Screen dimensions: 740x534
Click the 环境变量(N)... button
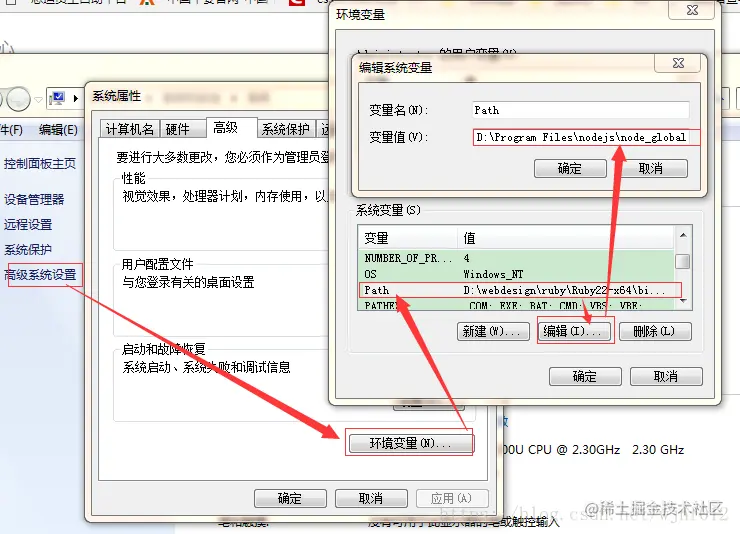pyautogui.click(x=410, y=443)
